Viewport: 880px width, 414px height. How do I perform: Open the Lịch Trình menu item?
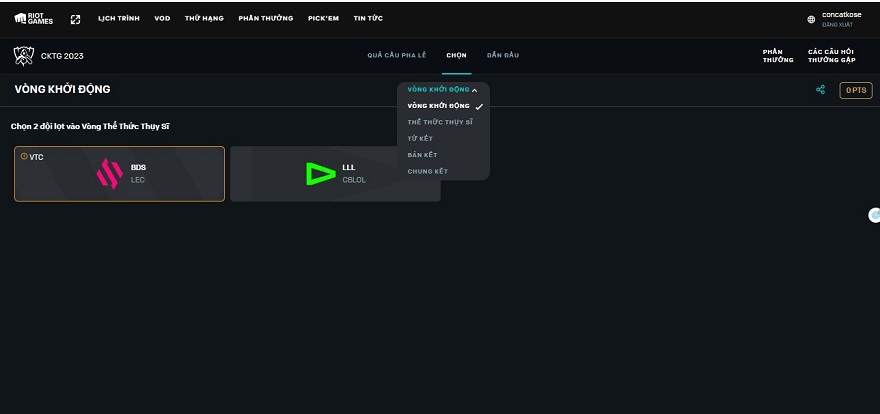pyautogui.click(x=119, y=19)
